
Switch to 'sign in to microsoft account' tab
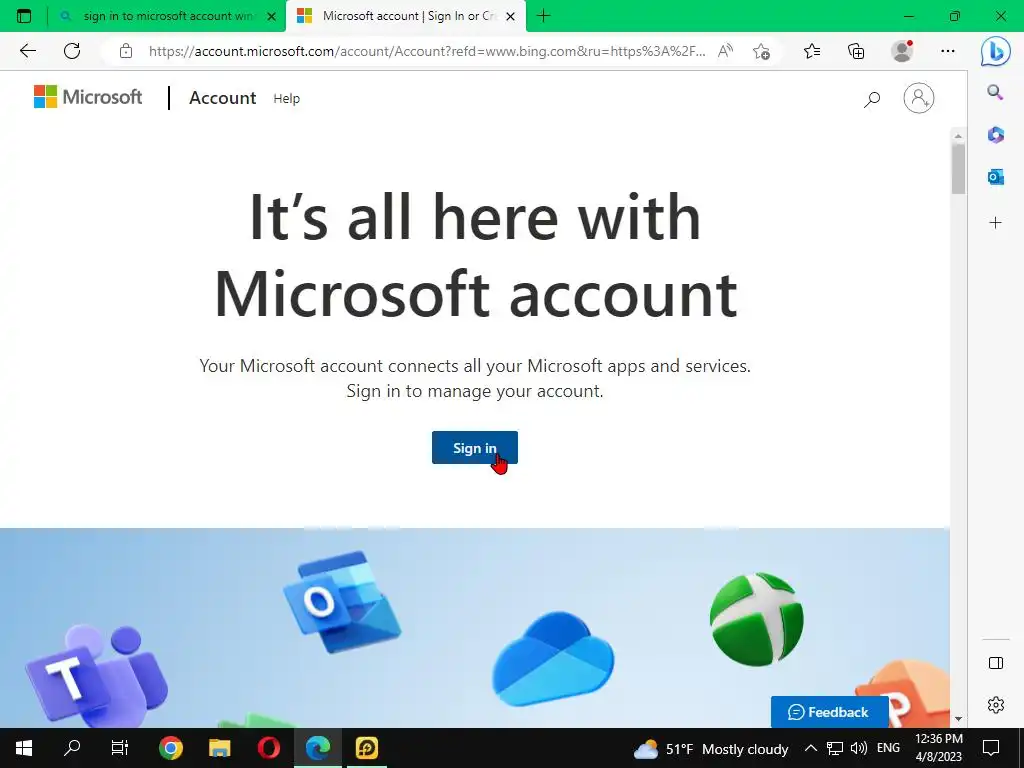(167, 16)
